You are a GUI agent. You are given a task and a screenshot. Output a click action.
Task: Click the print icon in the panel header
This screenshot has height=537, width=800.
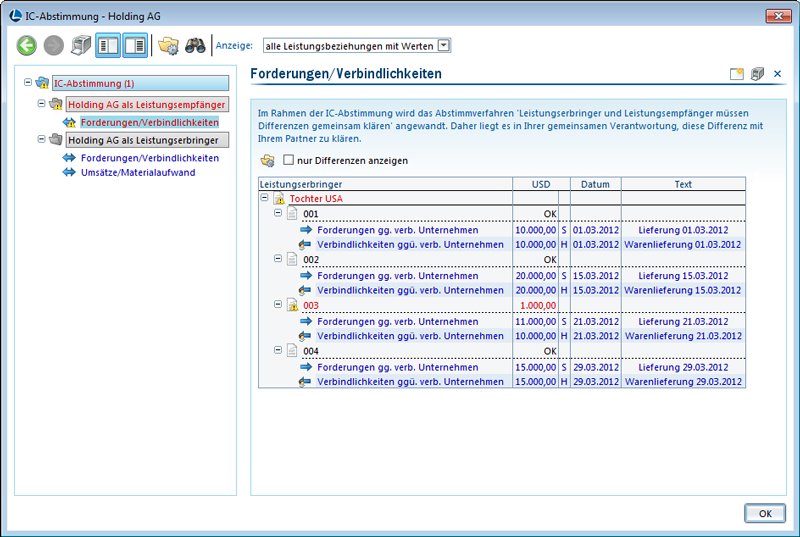coord(757,74)
